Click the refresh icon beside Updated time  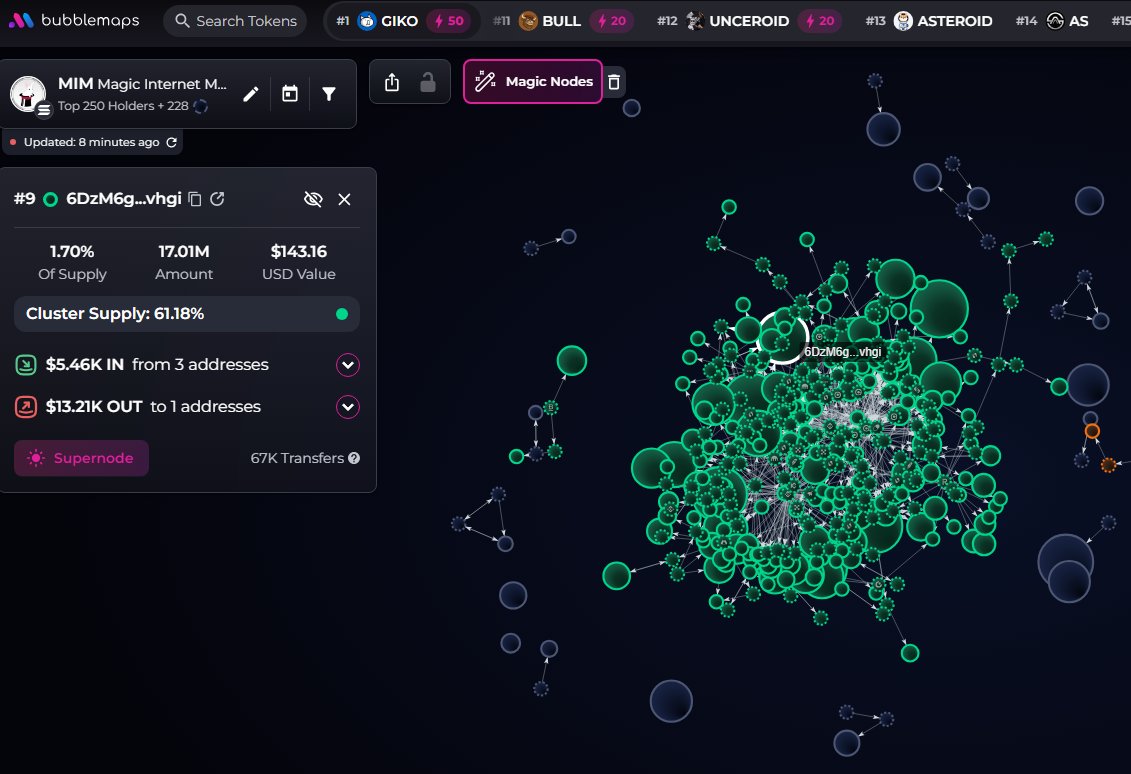[x=171, y=142]
